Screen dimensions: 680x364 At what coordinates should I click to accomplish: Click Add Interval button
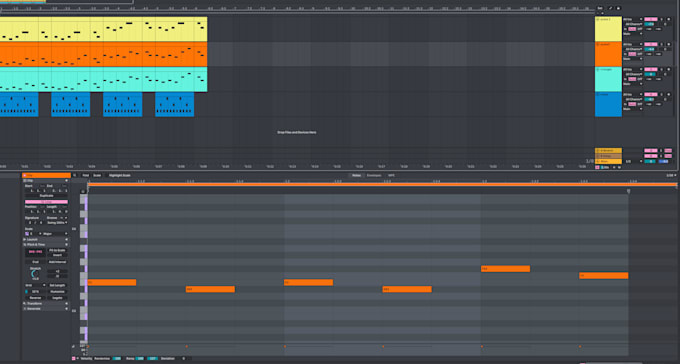[x=57, y=262]
